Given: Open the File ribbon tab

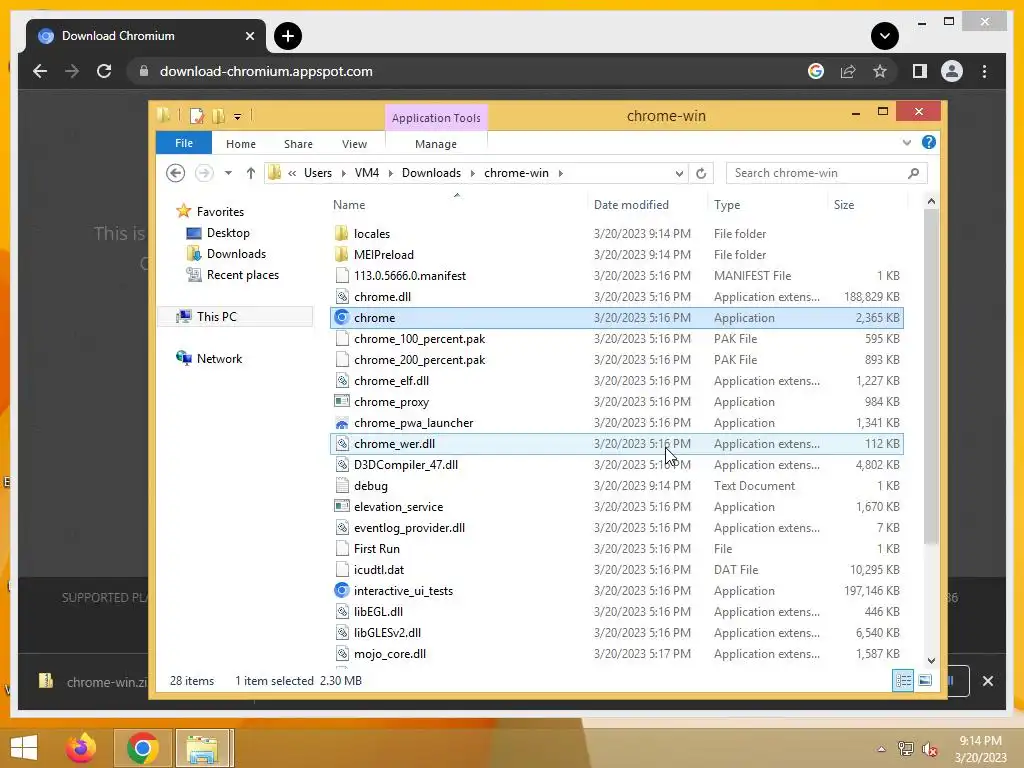Looking at the screenshot, I should coord(184,143).
